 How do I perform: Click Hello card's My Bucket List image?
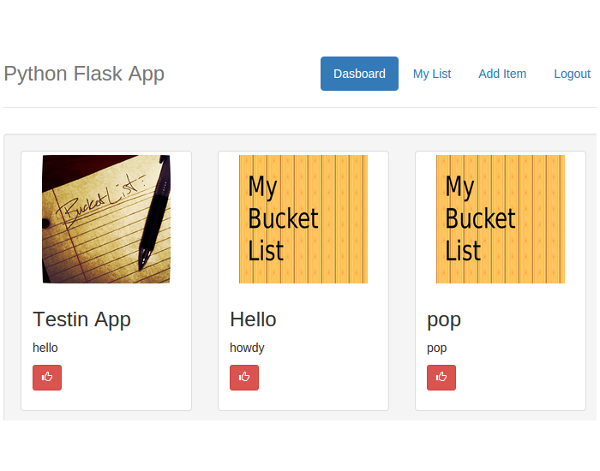pyautogui.click(x=303, y=219)
